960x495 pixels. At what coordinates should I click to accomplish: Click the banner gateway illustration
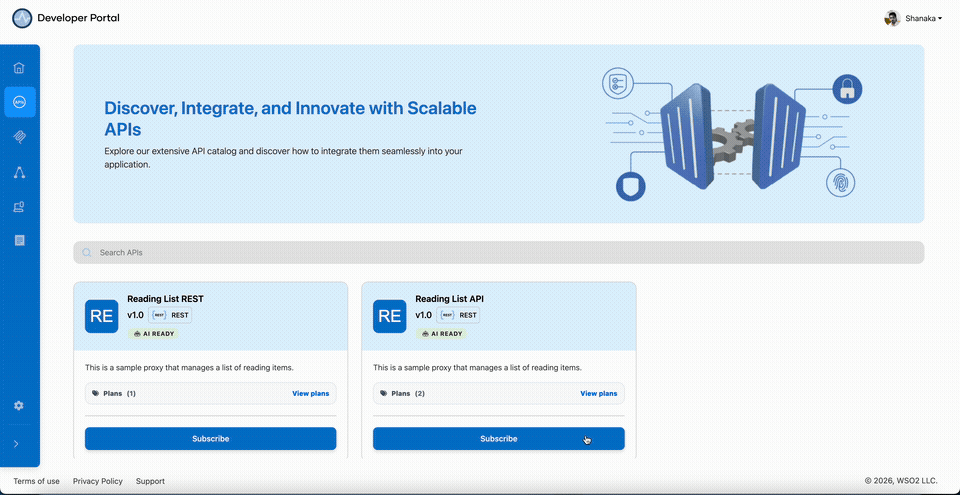732,135
